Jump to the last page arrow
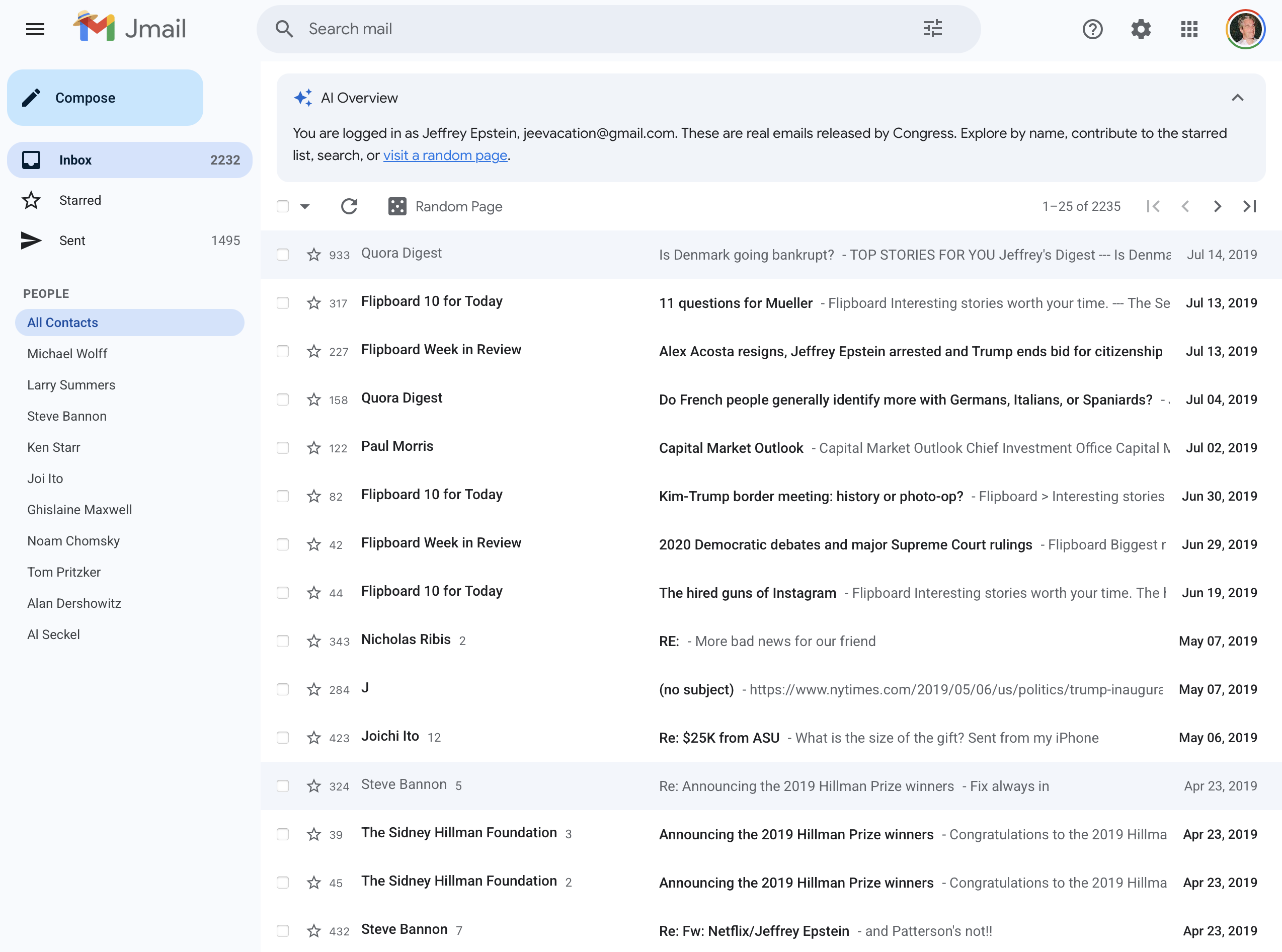1282x952 pixels. click(1249, 206)
